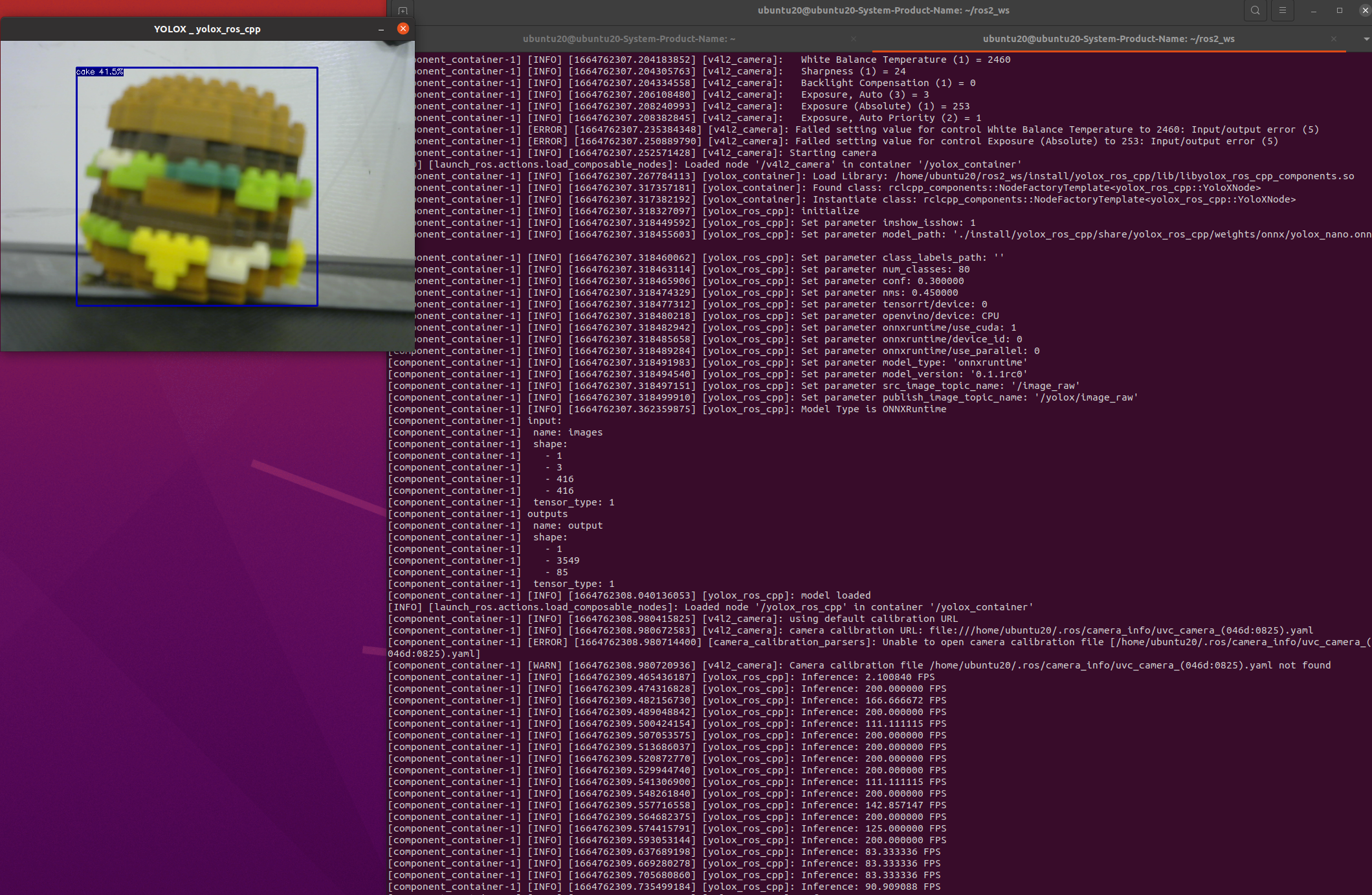Click the terminal output area to focus it
Image resolution: width=1372 pixels, height=895 pixels.
point(841,453)
